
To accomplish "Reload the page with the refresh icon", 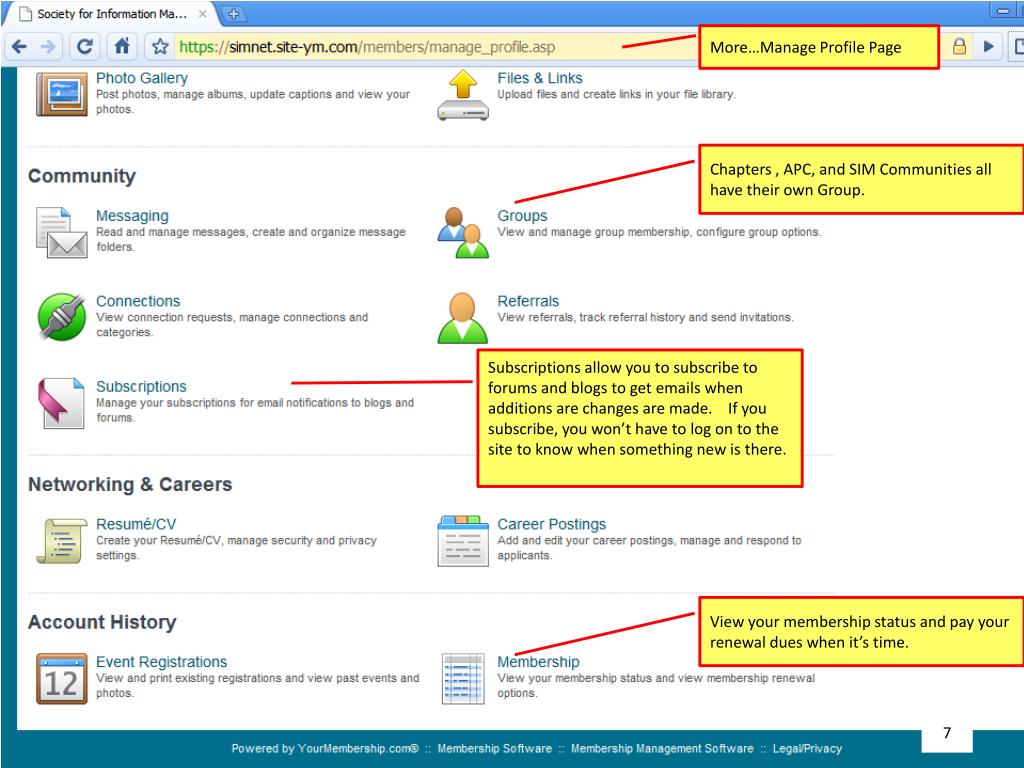I will (84, 46).
